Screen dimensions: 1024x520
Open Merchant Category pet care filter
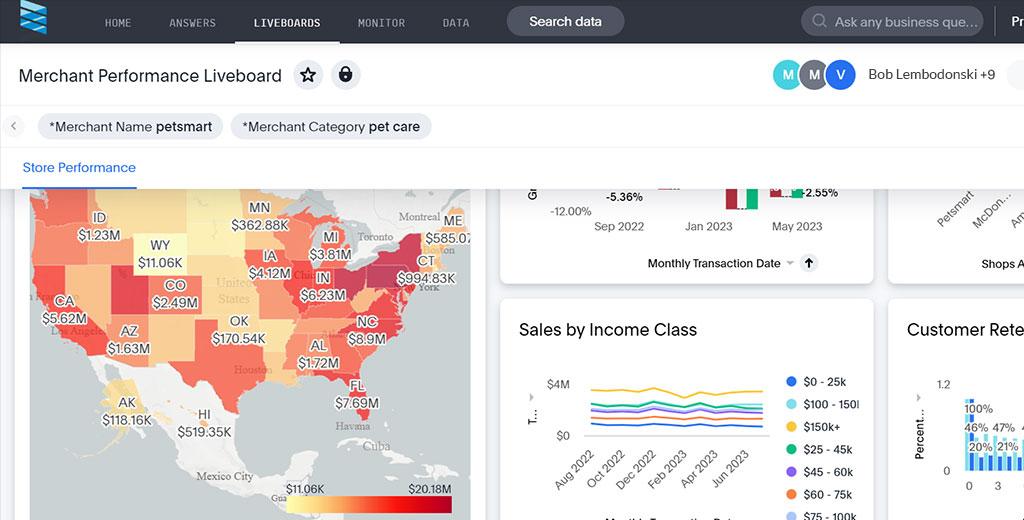click(330, 127)
